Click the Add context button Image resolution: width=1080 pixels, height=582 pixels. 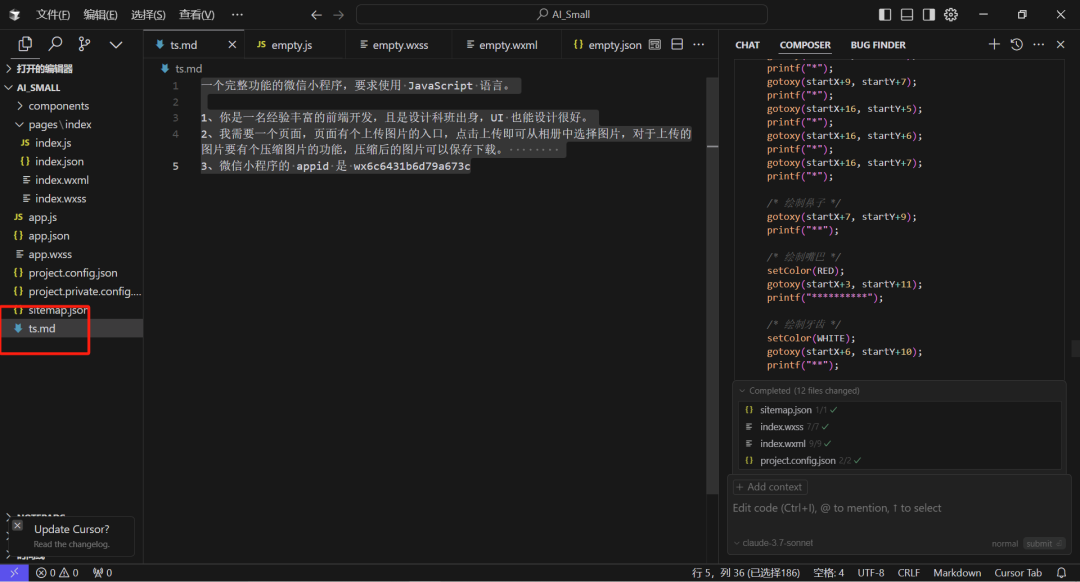click(769, 487)
